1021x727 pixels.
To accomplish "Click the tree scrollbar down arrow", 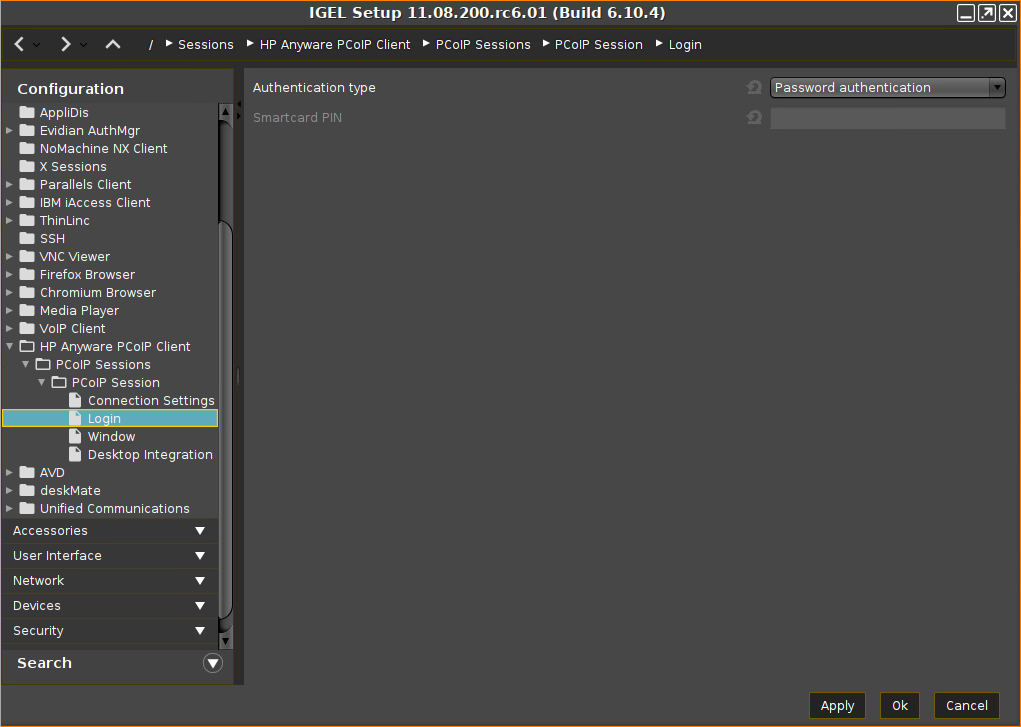I will tap(225, 641).
